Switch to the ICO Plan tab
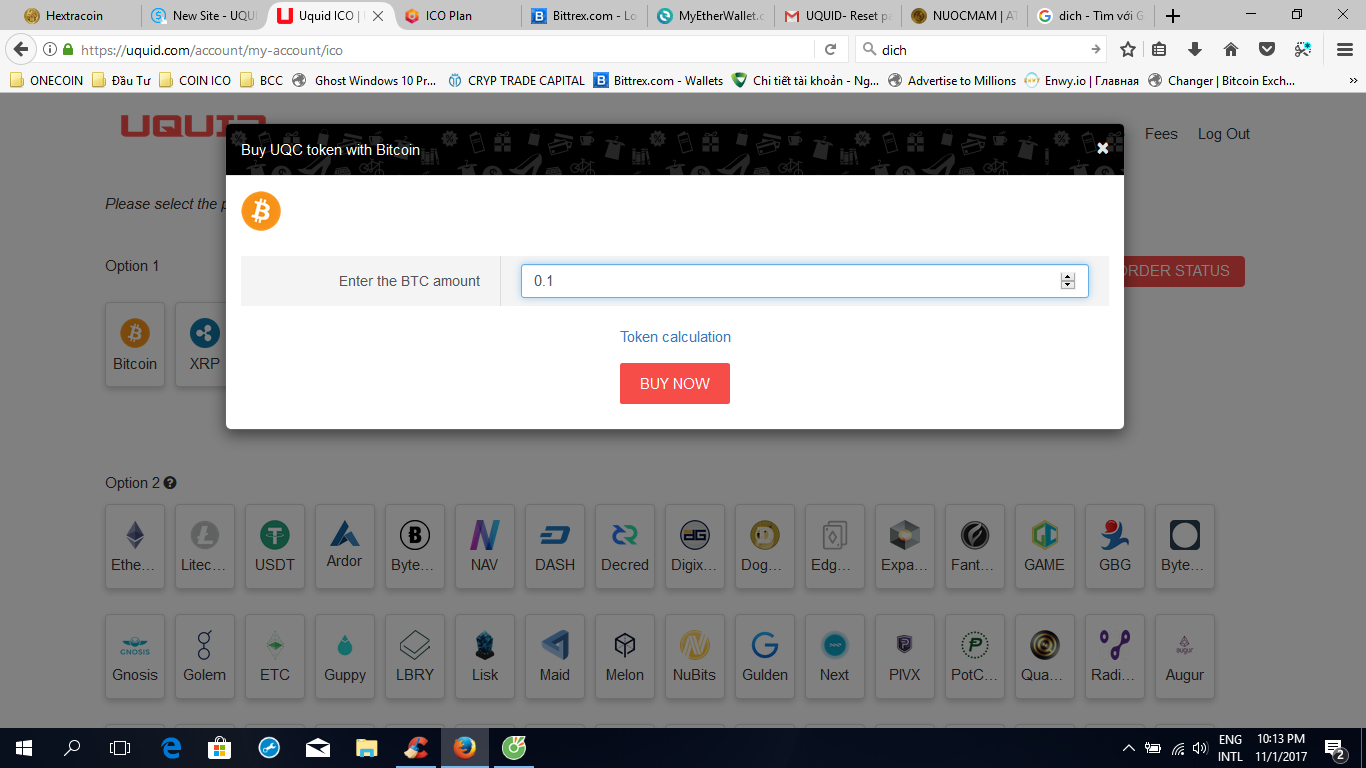 [x=458, y=16]
